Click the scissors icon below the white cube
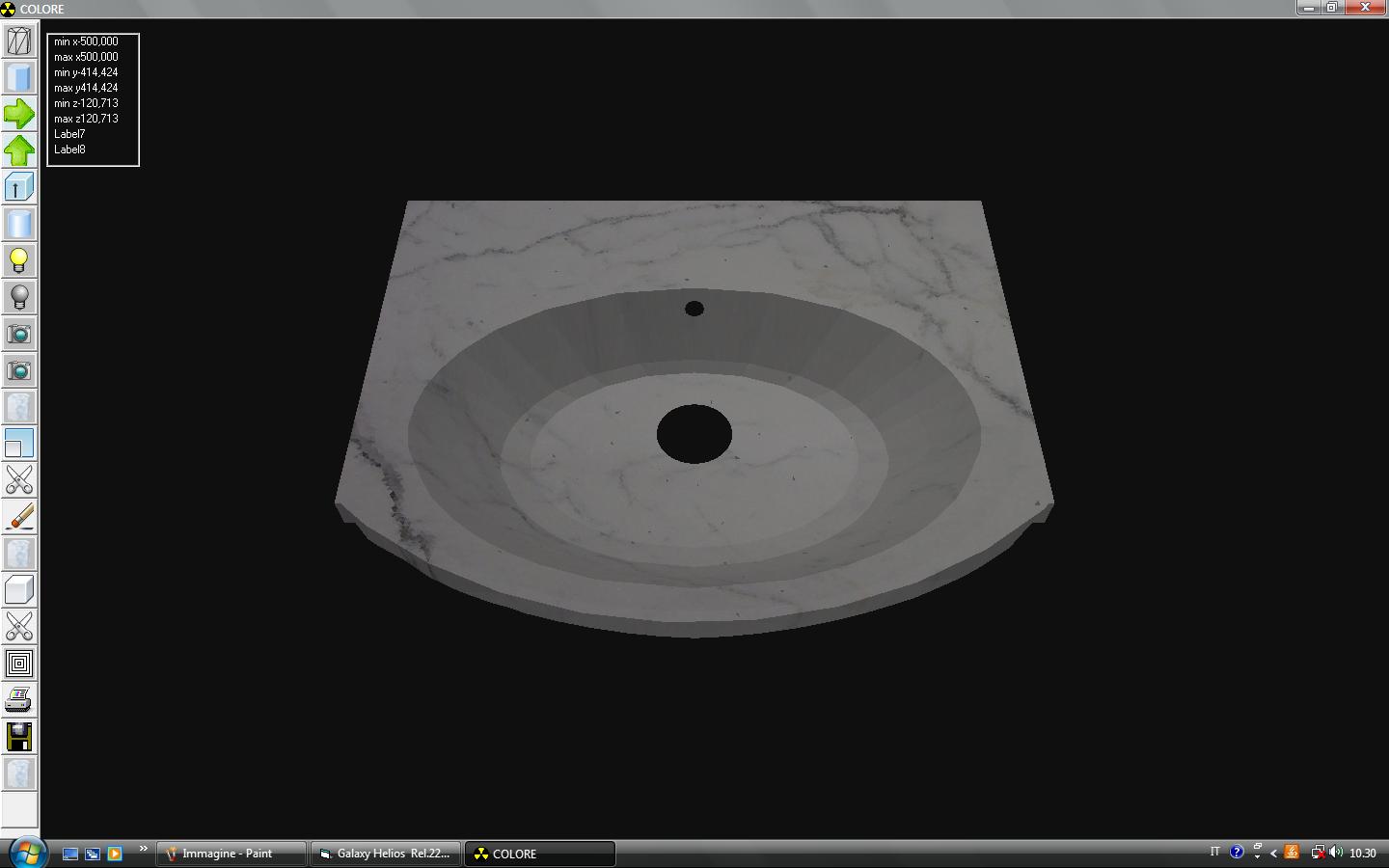 click(19, 627)
